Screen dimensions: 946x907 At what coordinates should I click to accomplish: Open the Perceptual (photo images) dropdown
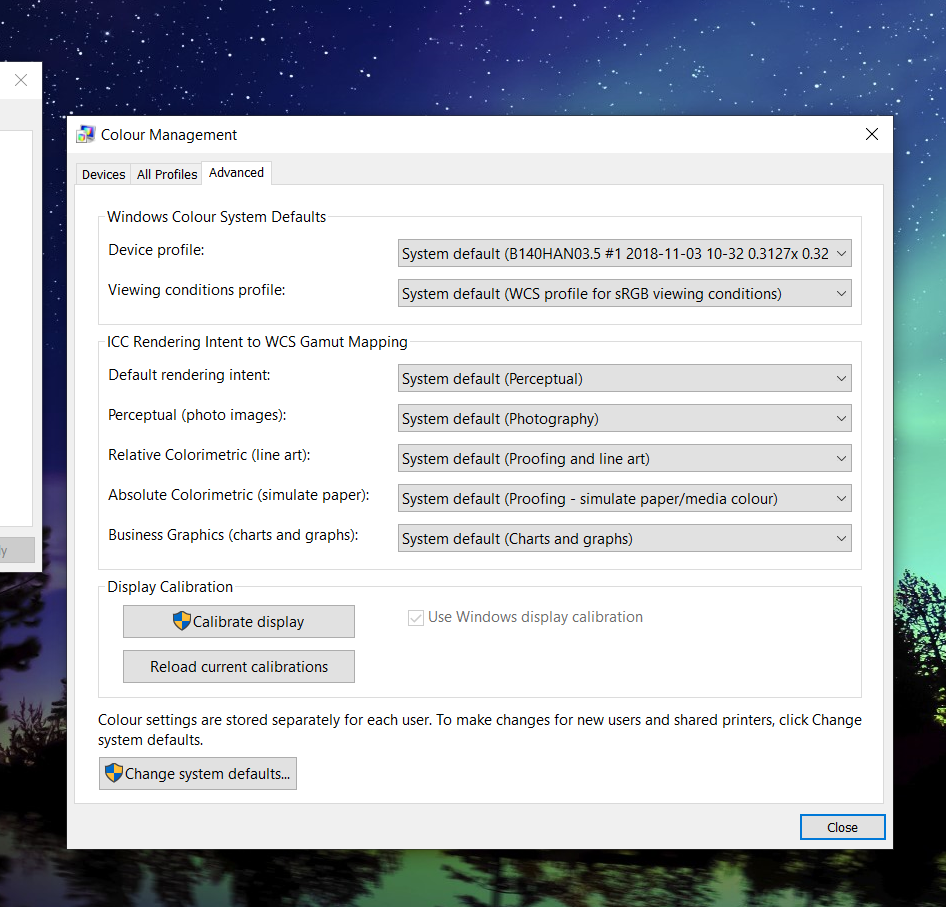624,418
